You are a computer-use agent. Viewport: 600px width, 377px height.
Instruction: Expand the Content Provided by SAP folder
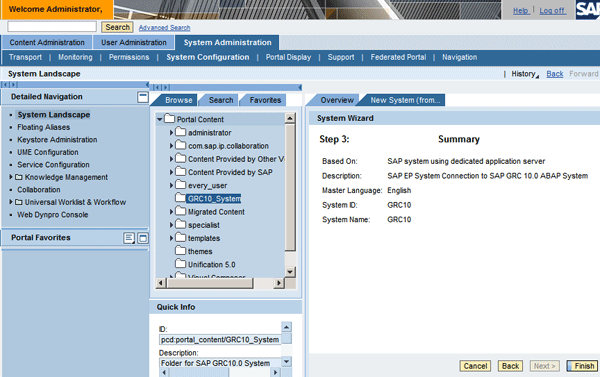pyautogui.click(x=171, y=172)
